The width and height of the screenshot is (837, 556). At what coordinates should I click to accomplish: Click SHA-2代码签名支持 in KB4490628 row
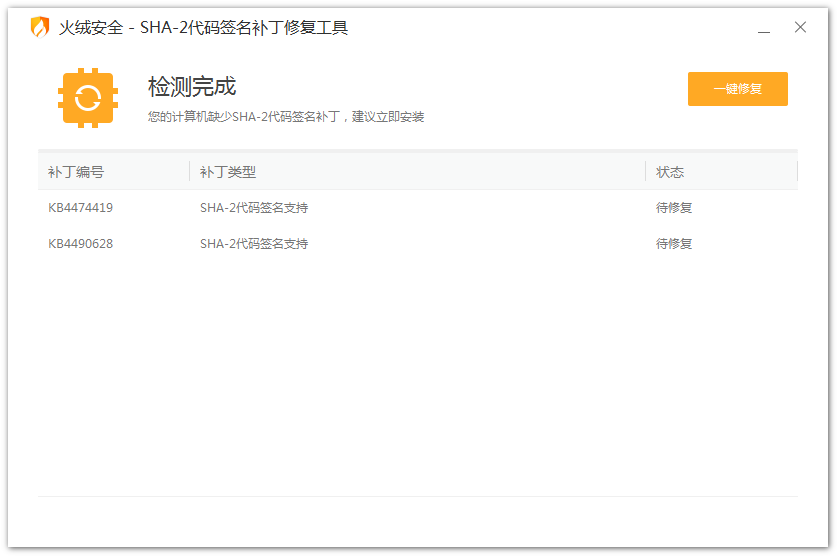click(x=254, y=244)
